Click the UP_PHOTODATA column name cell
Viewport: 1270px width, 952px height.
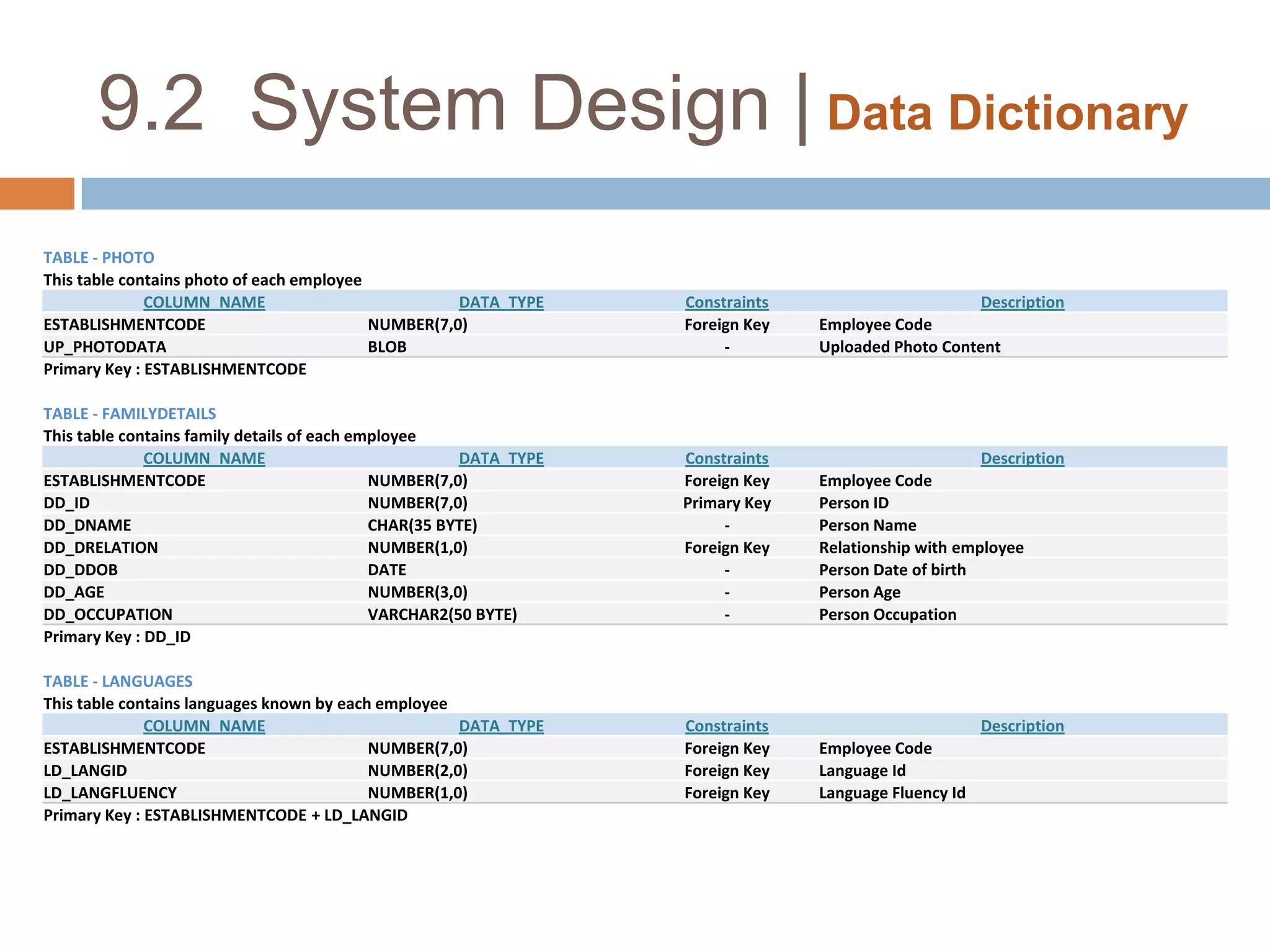point(105,347)
